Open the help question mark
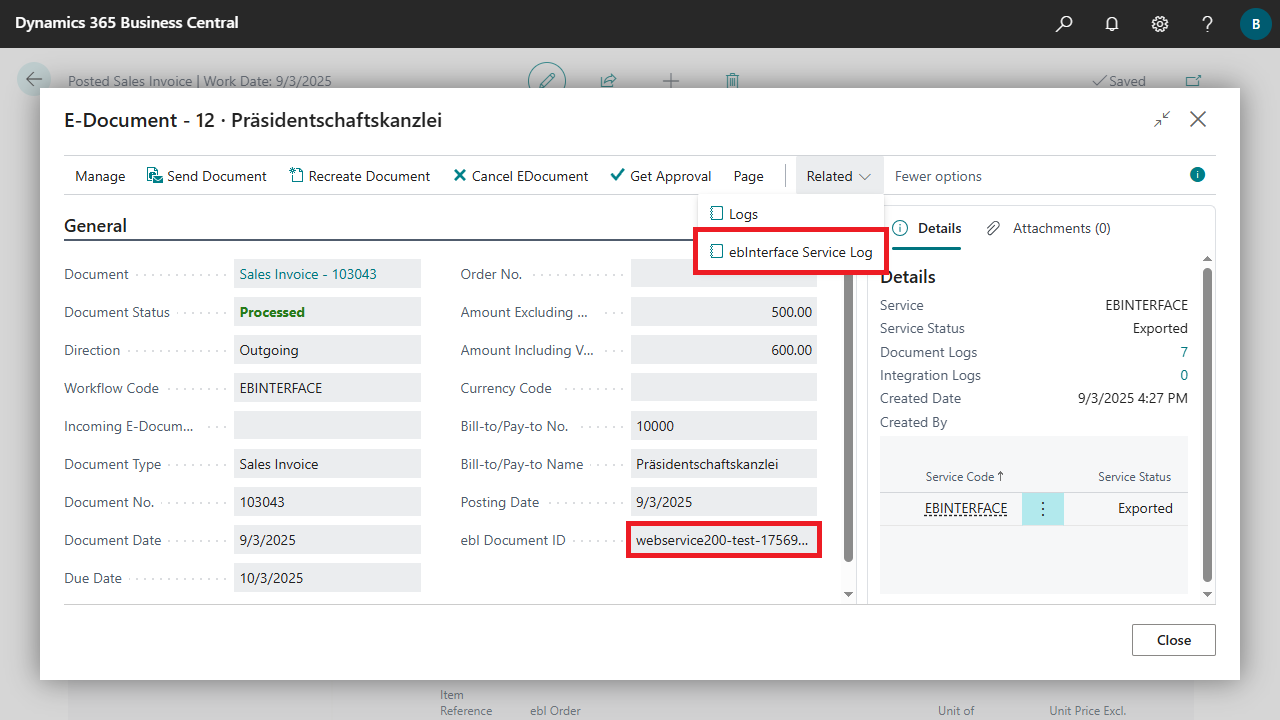1280x720 pixels. [x=1208, y=23]
